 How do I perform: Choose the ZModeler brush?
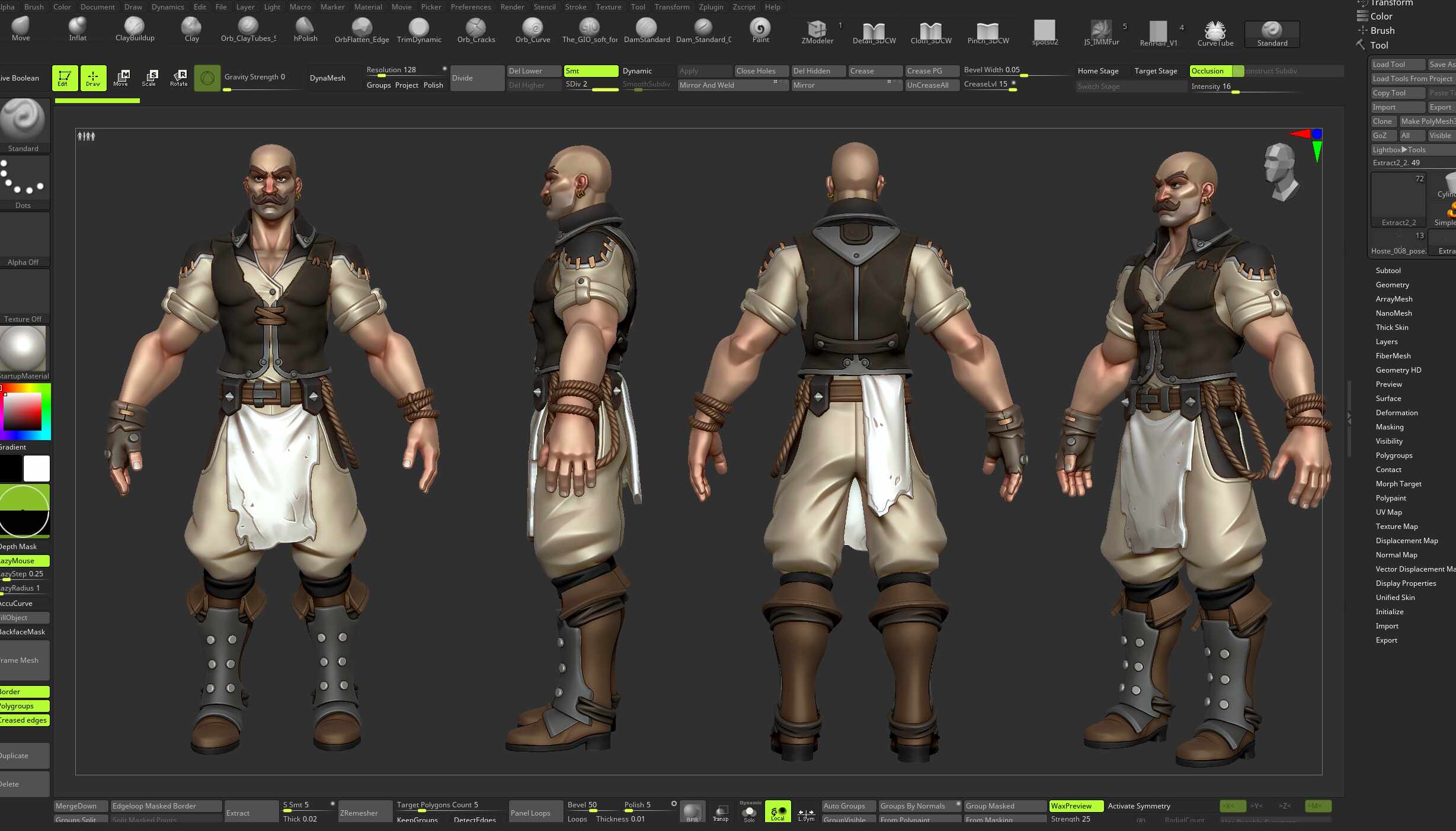pyautogui.click(x=817, y=31)
